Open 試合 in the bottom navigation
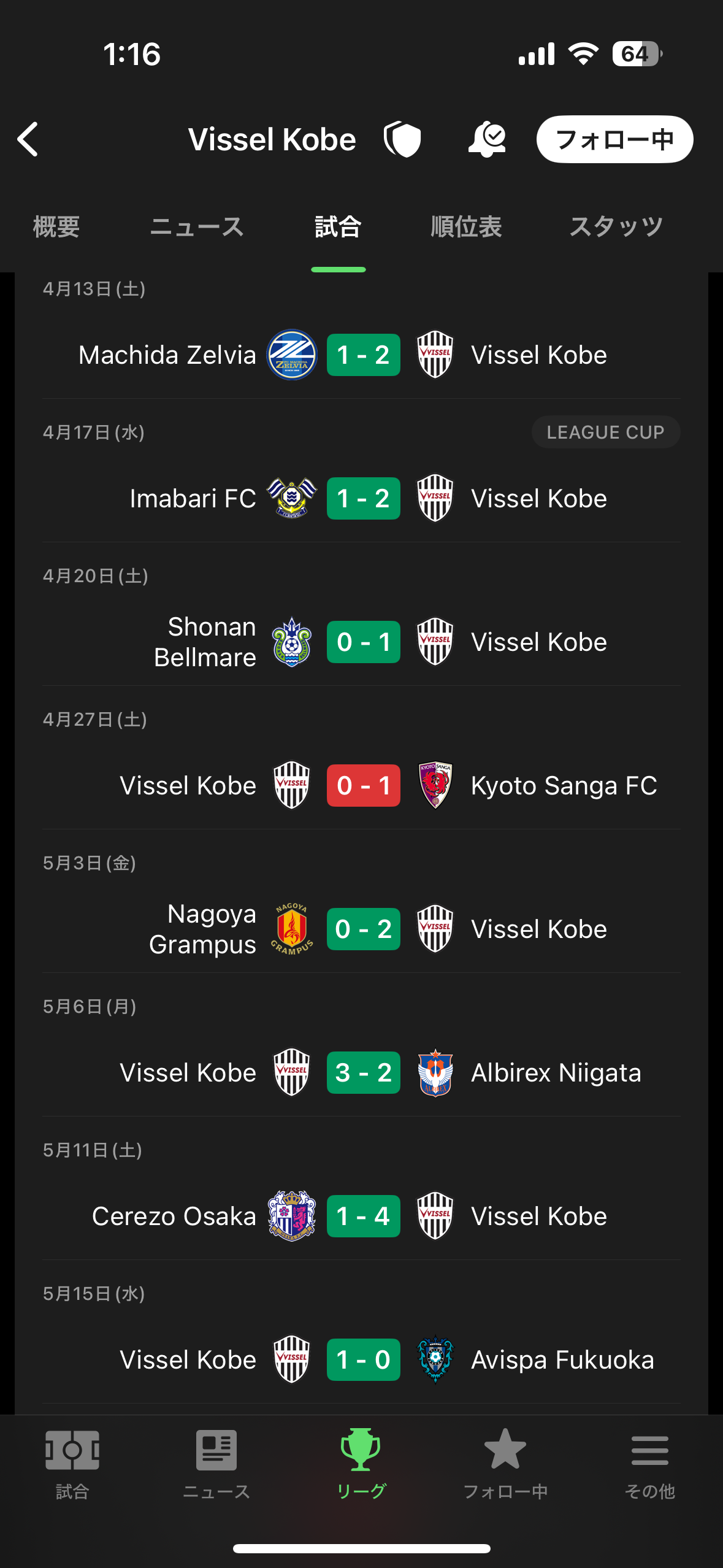The width and height of the screenshot is (723, 1568). [x=72, y=1464]
